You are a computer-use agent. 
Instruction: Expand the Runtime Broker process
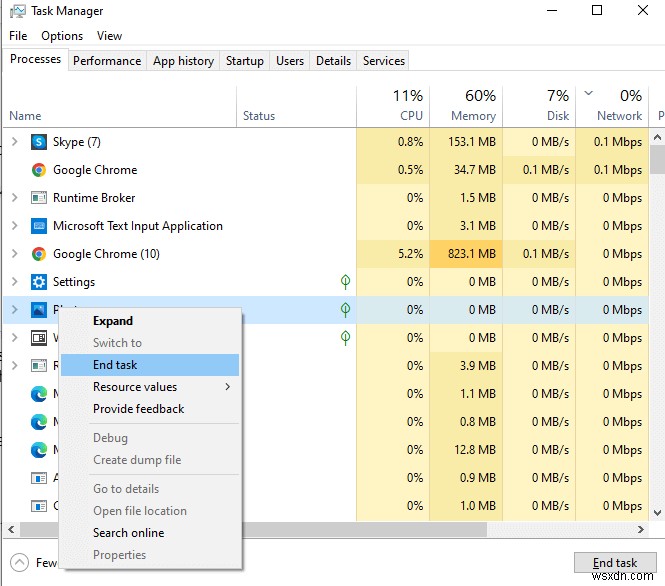(x=14, y=198)
